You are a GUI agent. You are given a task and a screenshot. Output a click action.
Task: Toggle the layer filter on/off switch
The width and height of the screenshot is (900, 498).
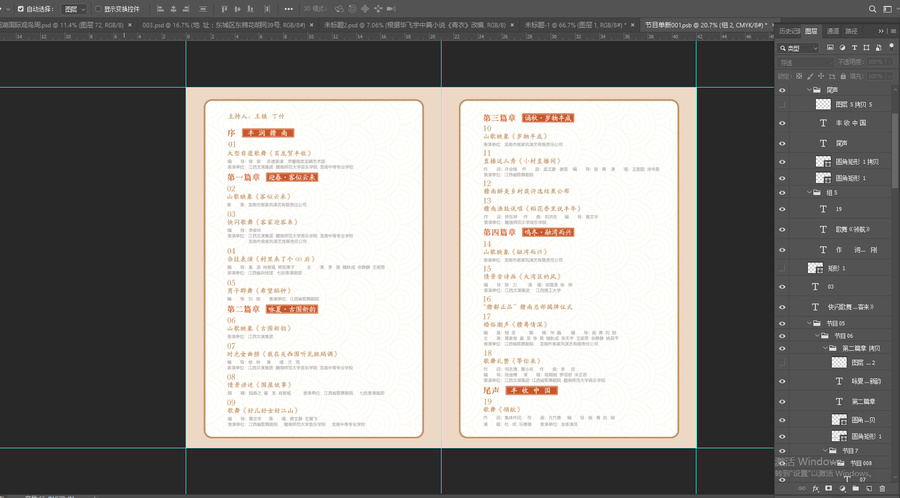click(x=891, y=47)
